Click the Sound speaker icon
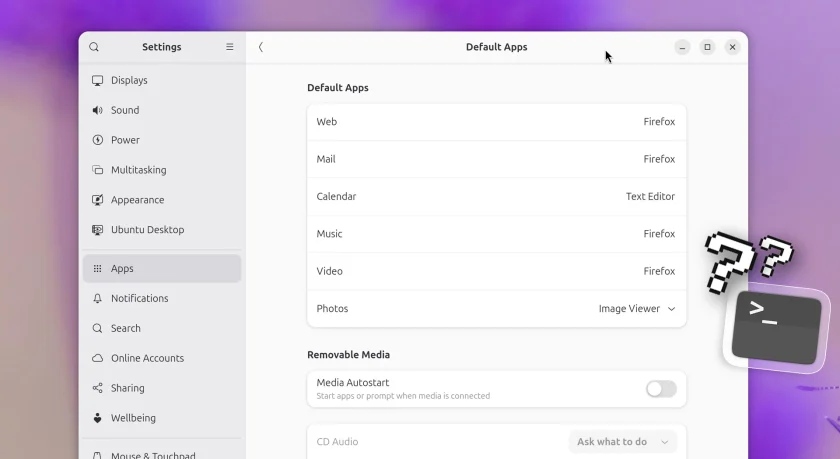Screen dimensions: 840x459 98,110
